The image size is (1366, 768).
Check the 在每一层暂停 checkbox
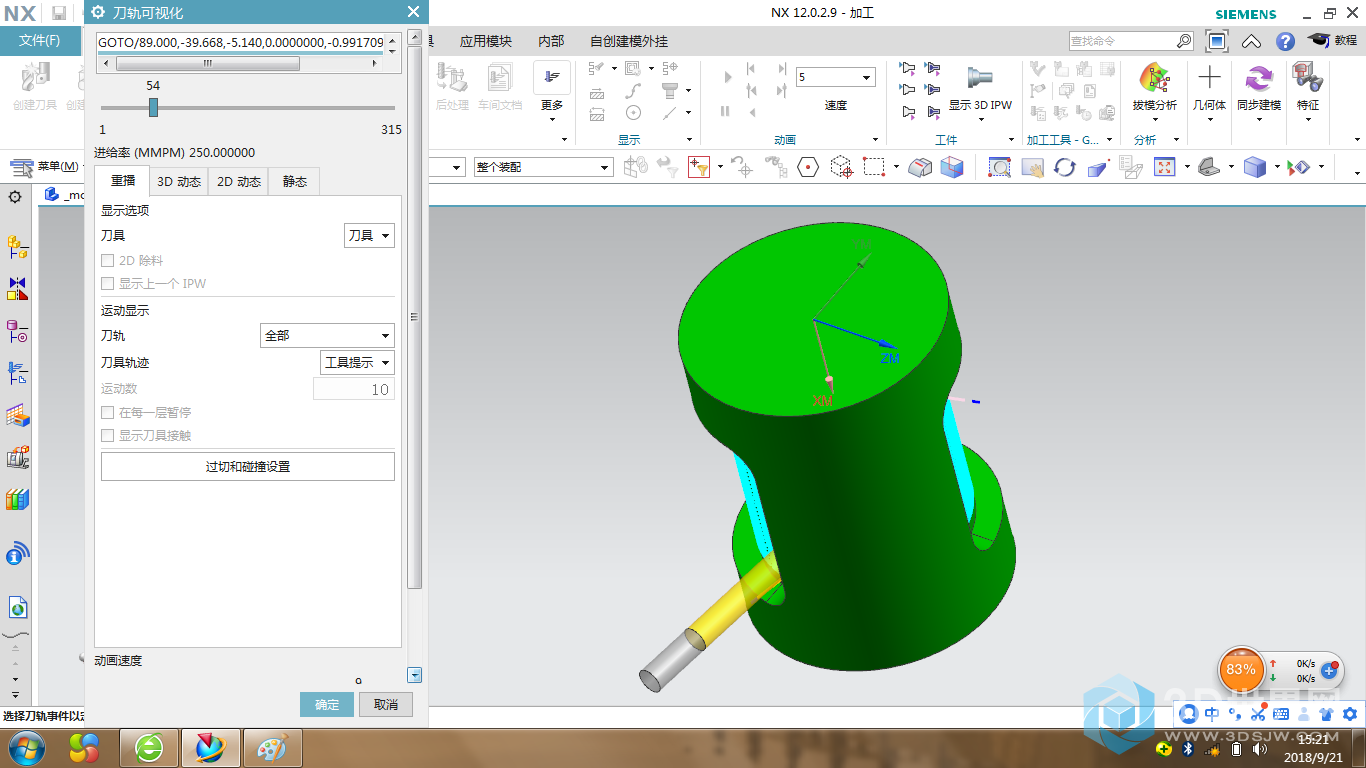pyautogui.click(x=108, y=412)
